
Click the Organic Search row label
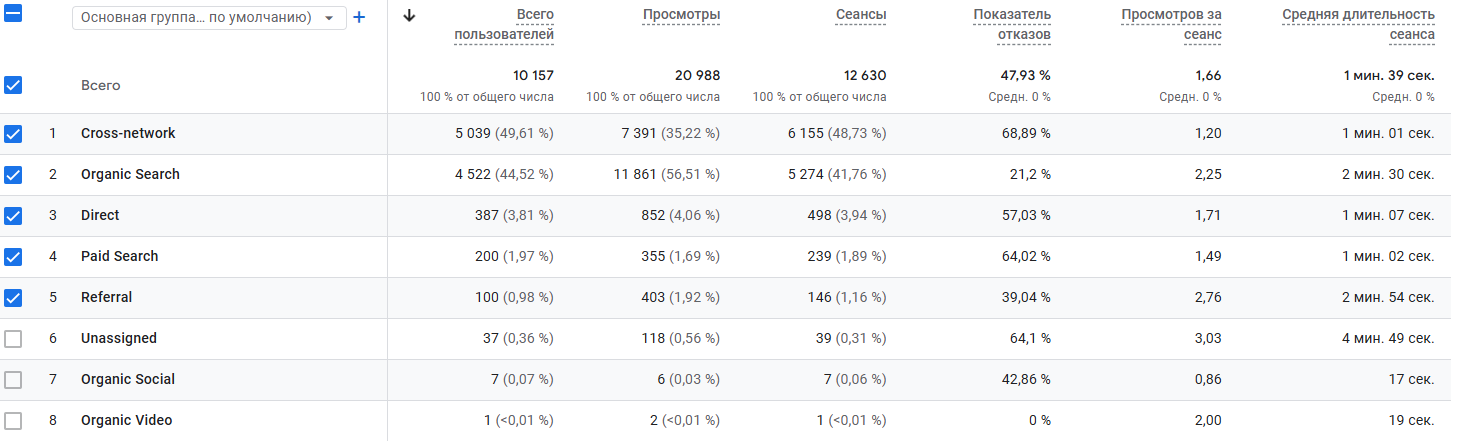(130, 175)
